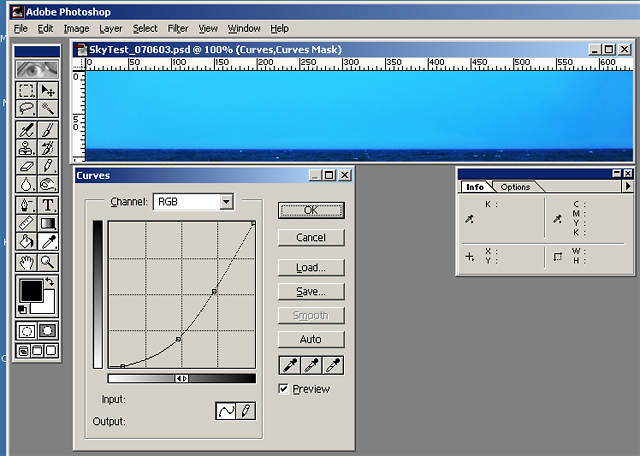Select the Magic Wand tool
This screenshot has width=640, height=456.
pos(48,108)
